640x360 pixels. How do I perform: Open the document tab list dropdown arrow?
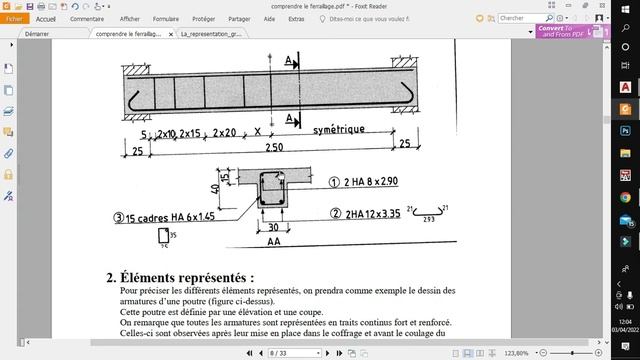pos(530,32)
